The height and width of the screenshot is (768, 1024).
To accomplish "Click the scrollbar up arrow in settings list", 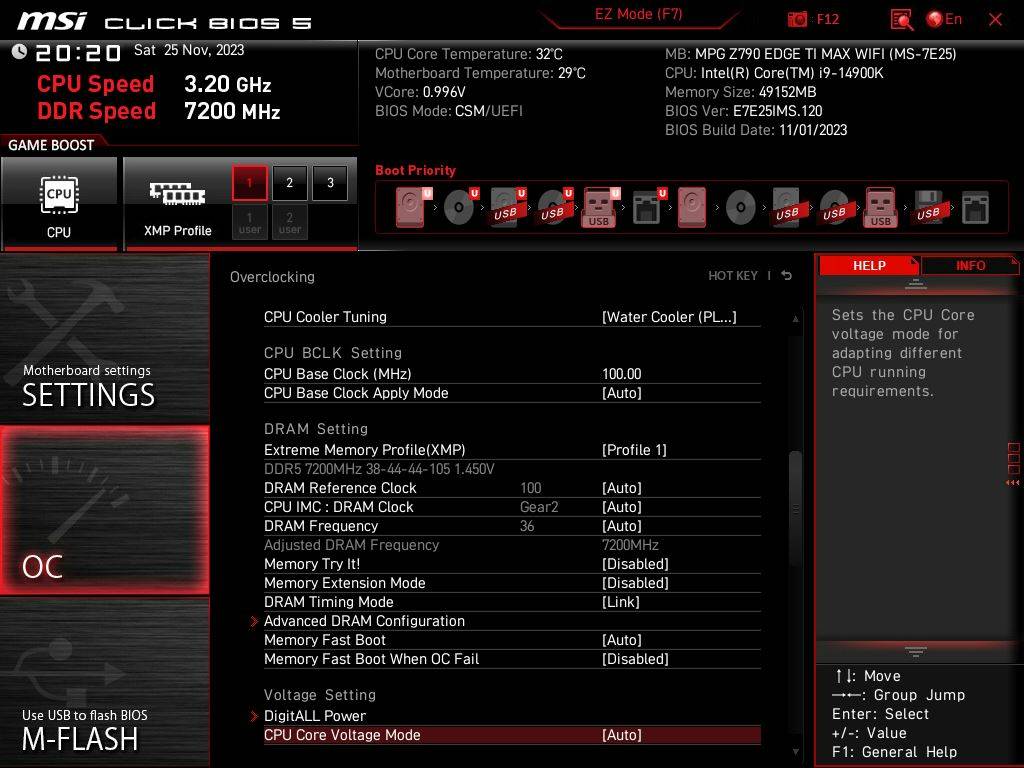I will pyautogui.click(x=795, y=319).
